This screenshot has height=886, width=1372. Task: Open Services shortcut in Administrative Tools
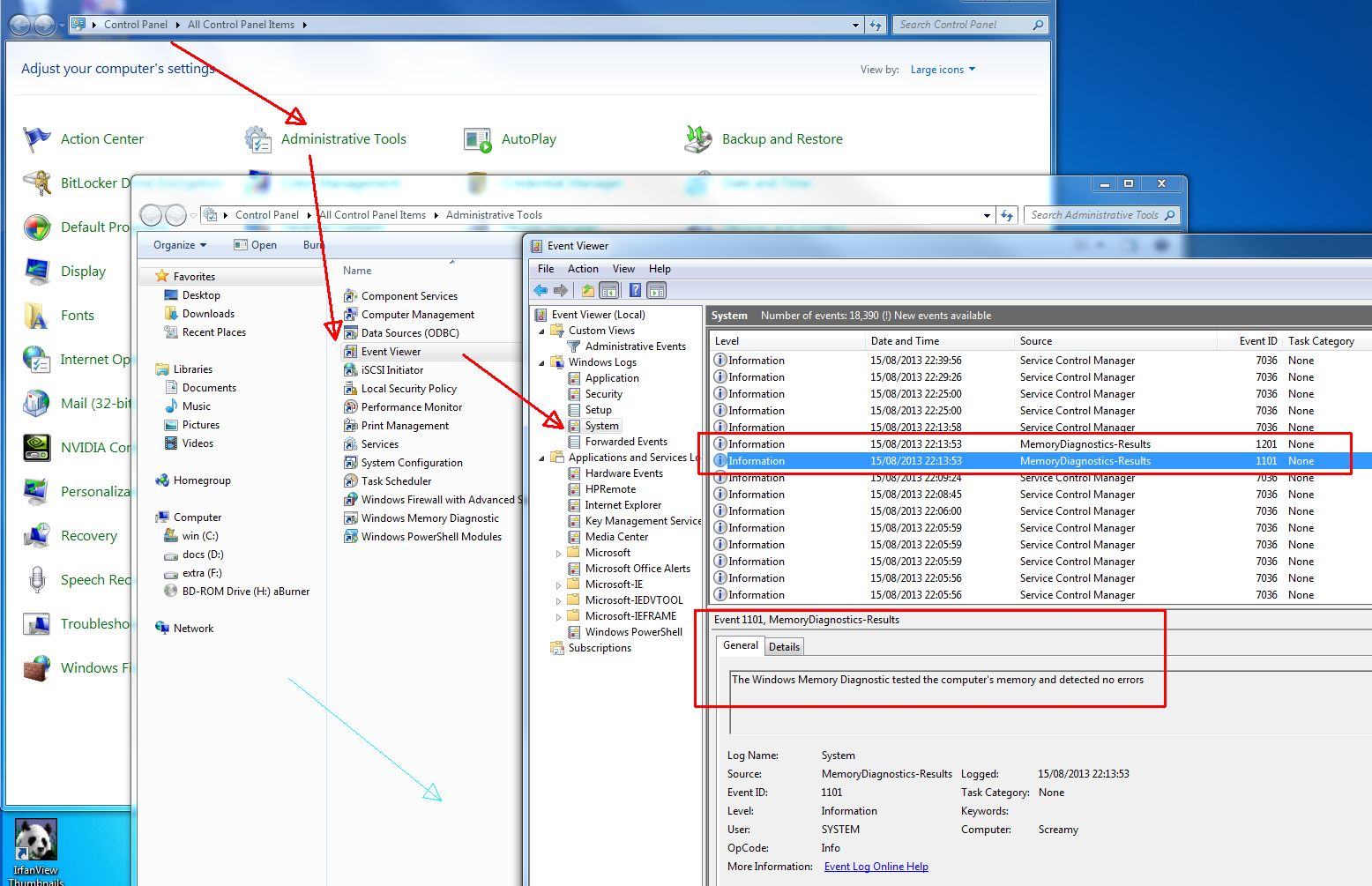tap(379, 444)
